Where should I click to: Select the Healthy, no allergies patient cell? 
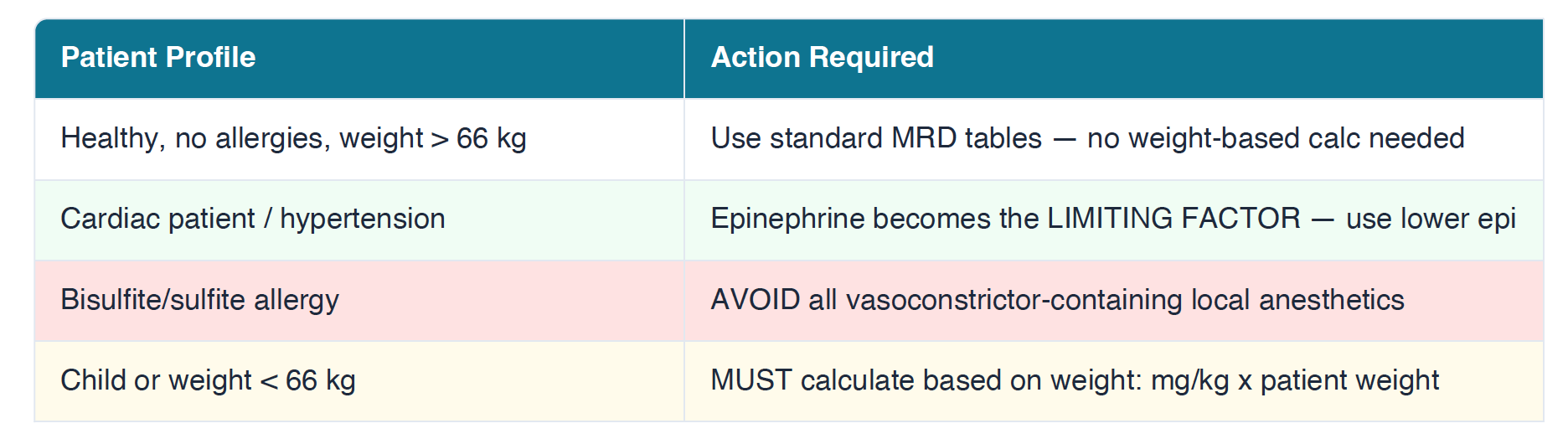[293, 138]
